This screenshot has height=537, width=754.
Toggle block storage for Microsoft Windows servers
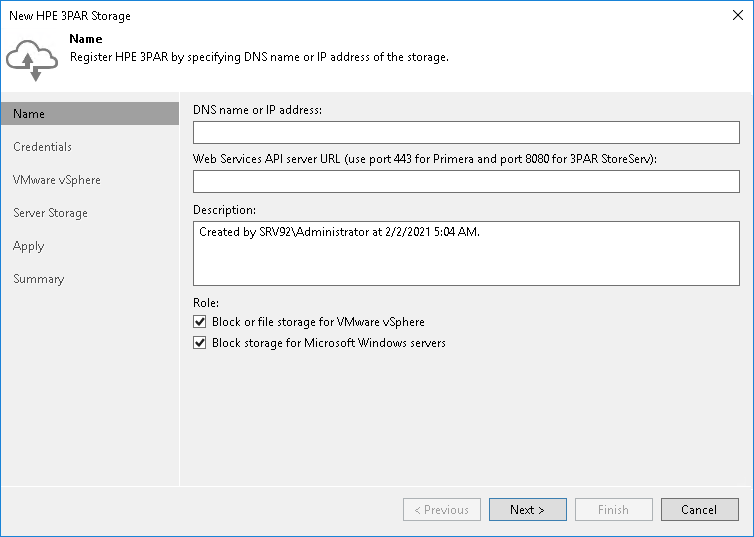coord(201,343)
